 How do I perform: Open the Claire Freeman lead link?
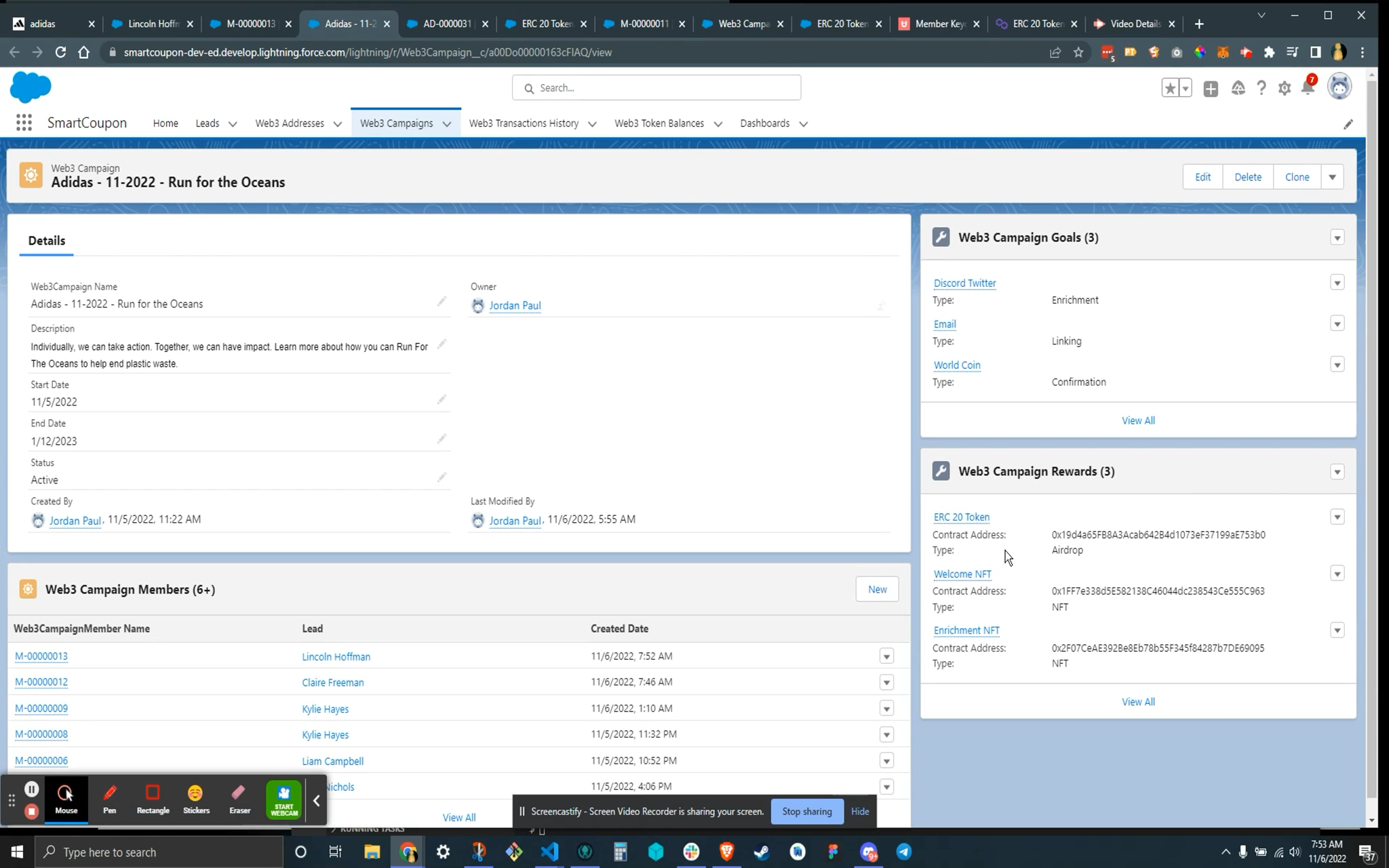(x=333, y=683)
